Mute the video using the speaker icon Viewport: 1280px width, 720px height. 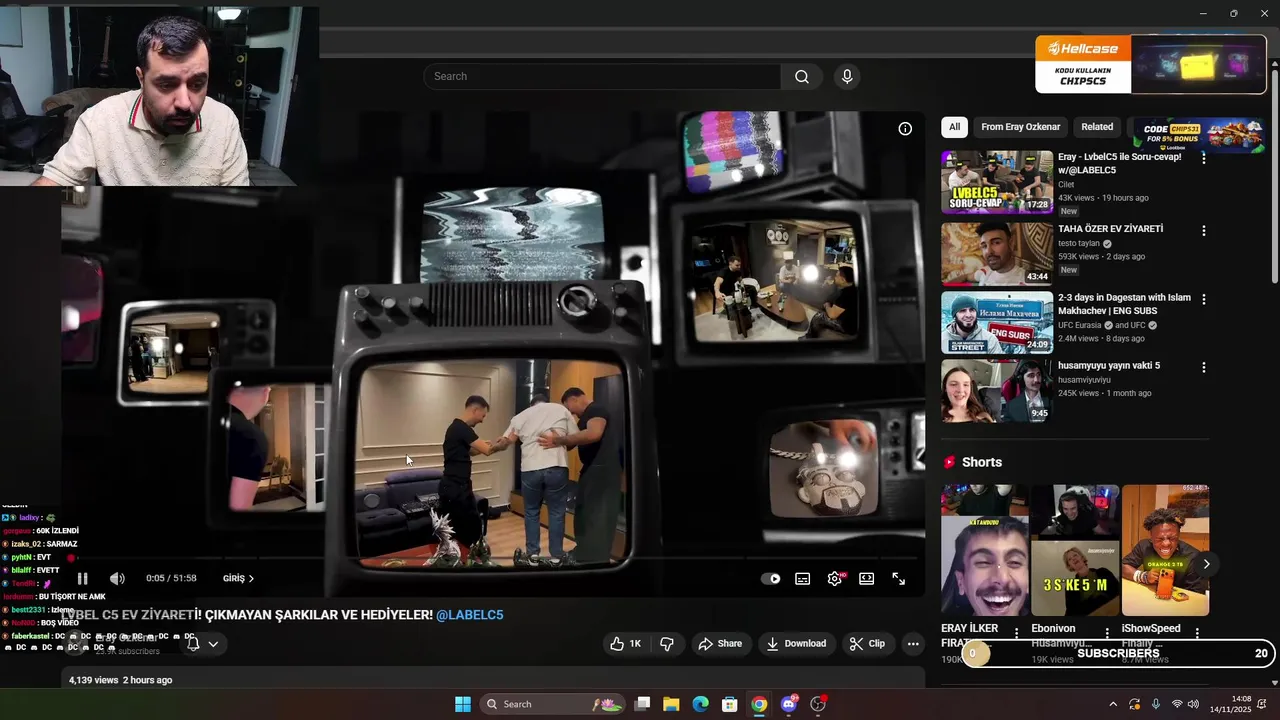click(x=117, y=578)
